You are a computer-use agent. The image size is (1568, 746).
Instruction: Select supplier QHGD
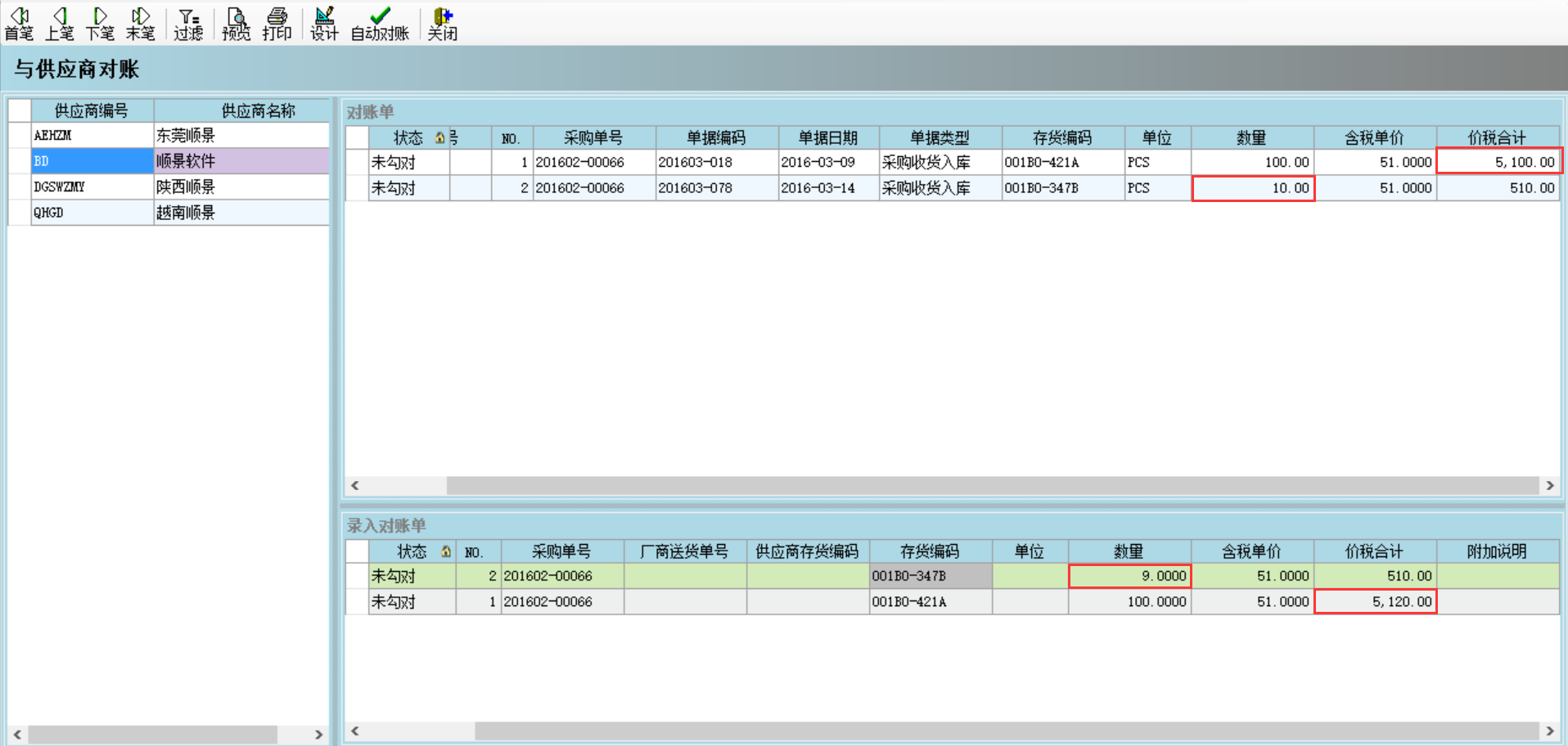(169, 213)
